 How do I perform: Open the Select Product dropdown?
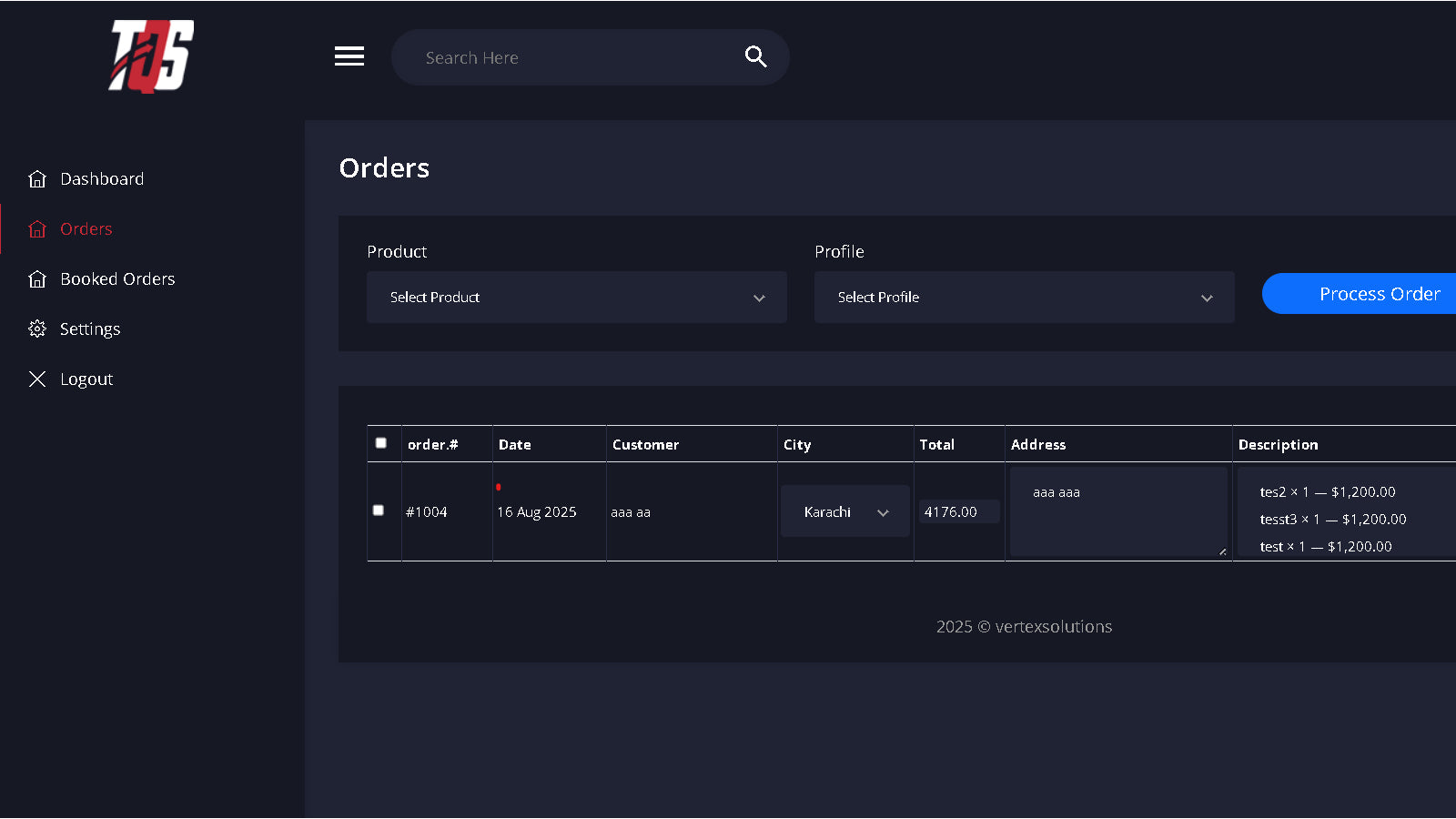[x=577, y=298]
